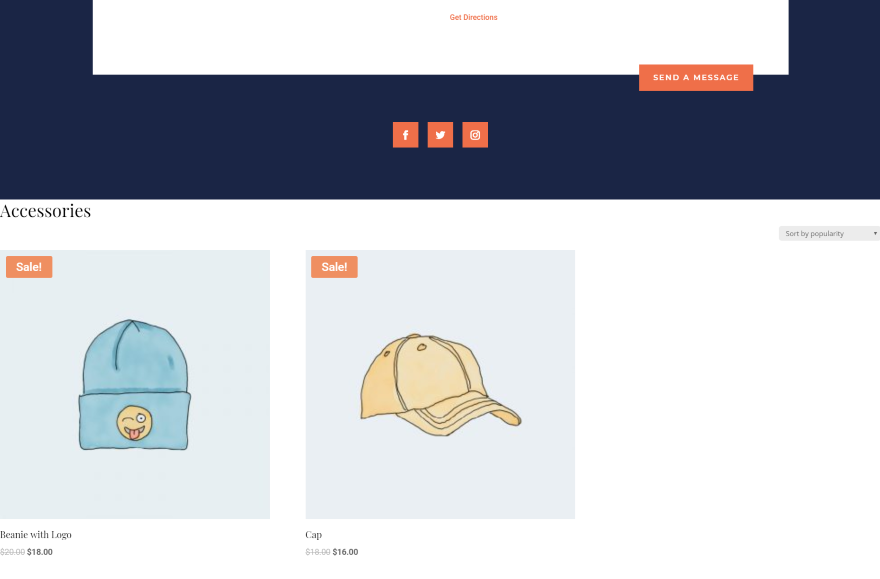Open the Sort by popularity dropdown
880x579 pixels.
coord(829,233)
